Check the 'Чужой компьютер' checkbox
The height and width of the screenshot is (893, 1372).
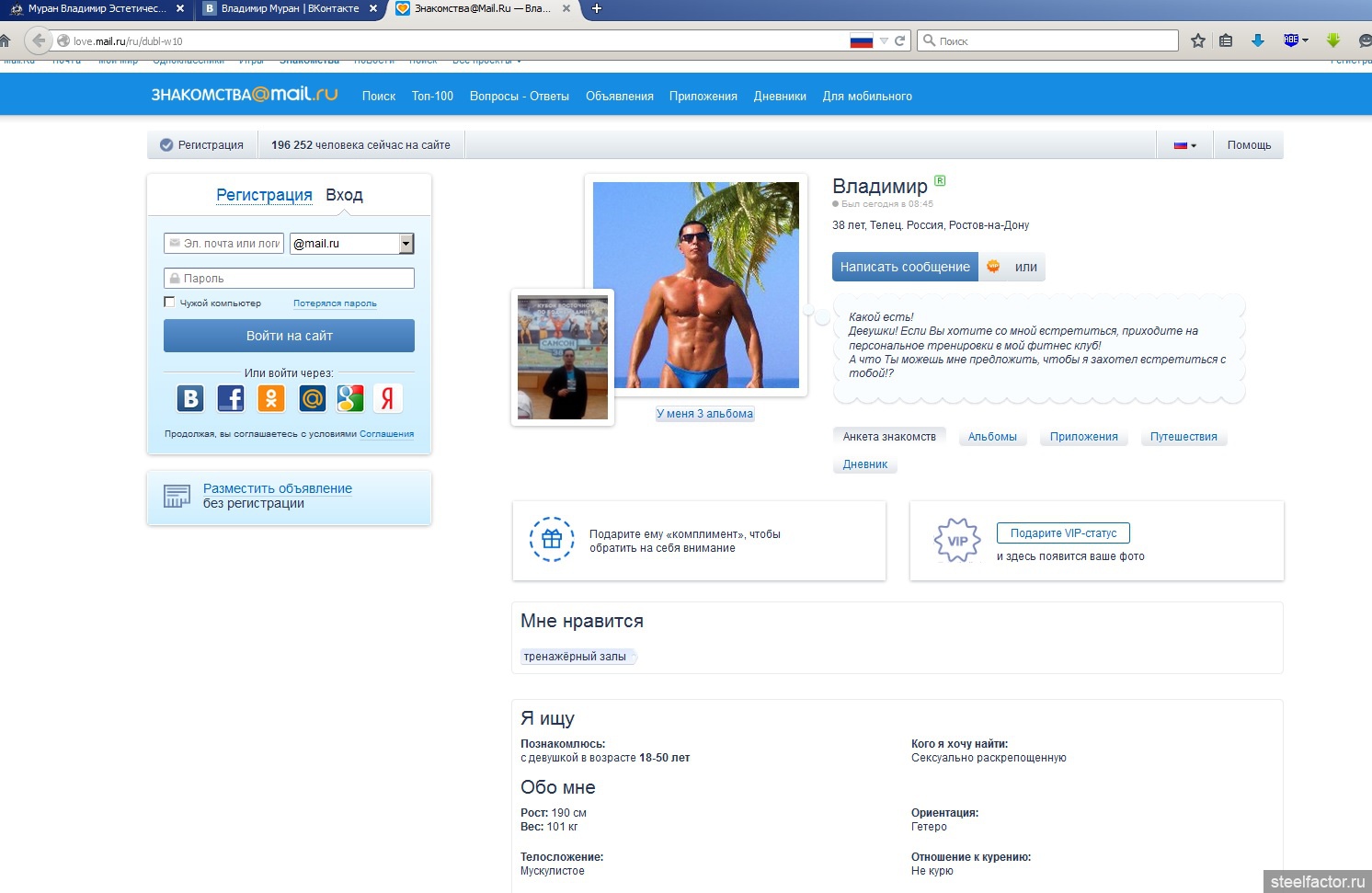(x=169, y=302)
